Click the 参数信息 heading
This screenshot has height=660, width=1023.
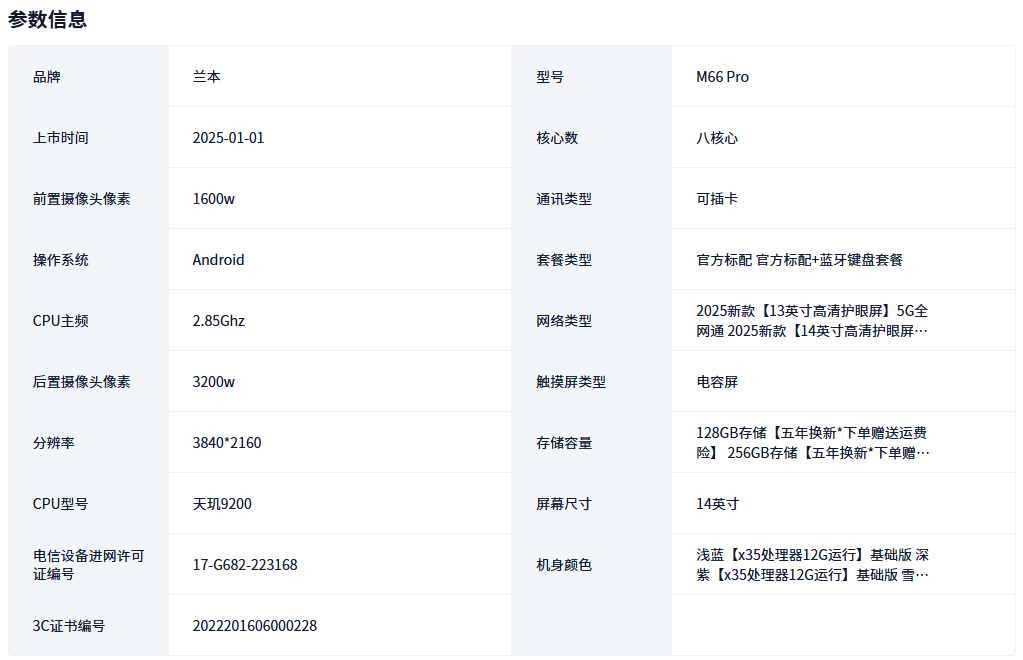[x=47, y=19]
